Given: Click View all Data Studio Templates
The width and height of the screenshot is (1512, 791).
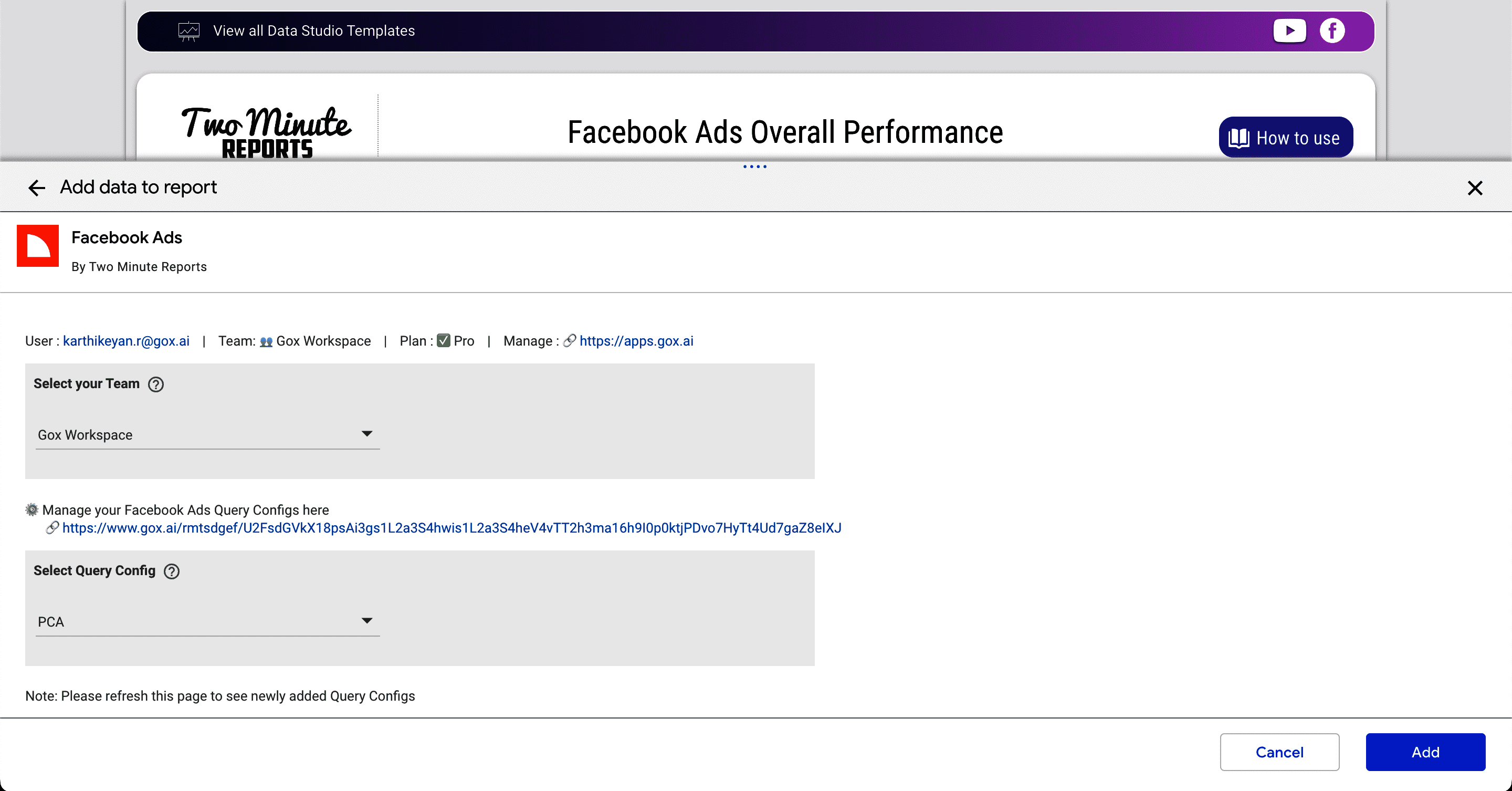Looking at the screenshot, I should (313, 30).
